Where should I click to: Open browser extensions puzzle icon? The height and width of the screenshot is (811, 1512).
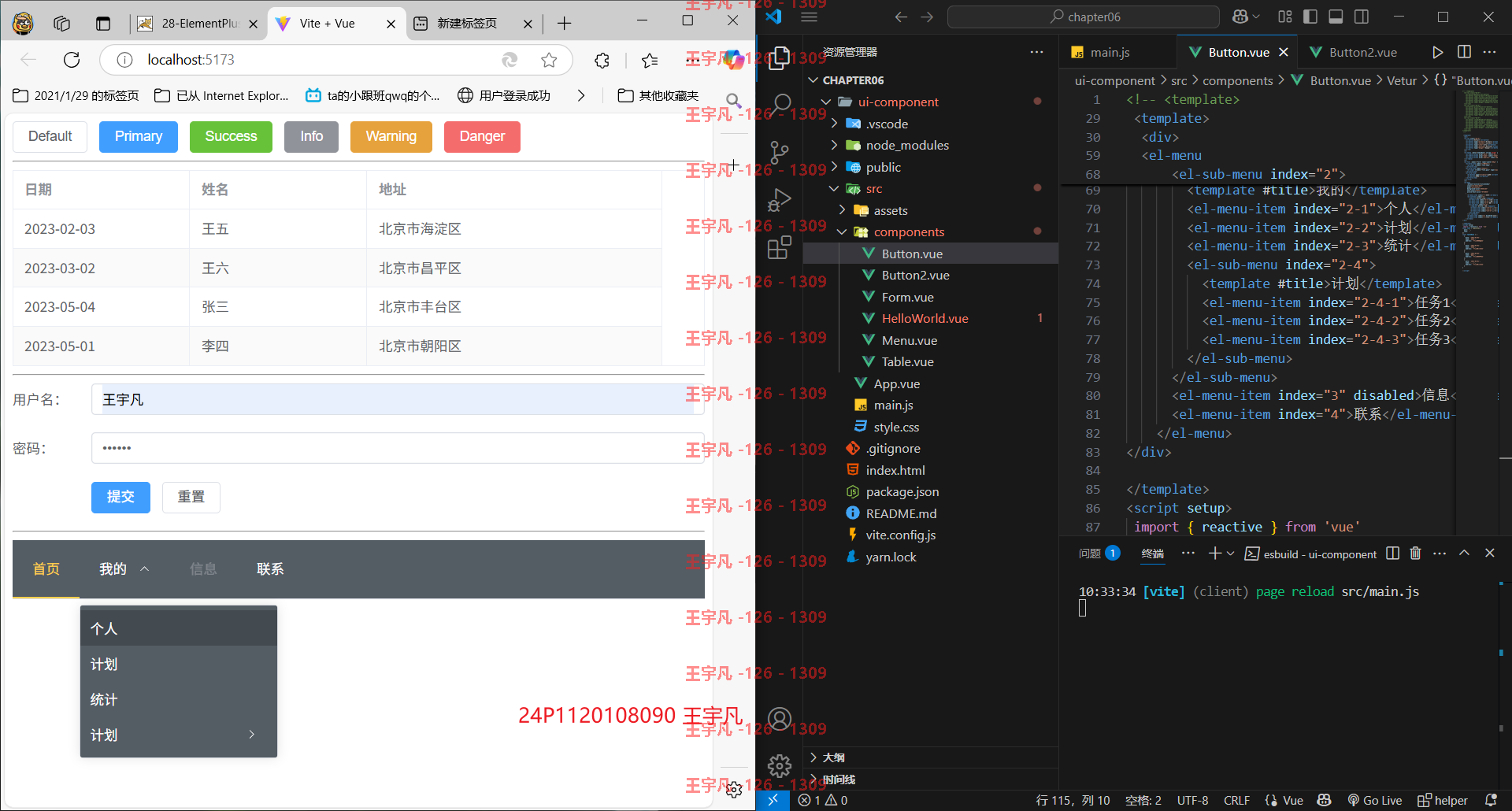click(x=602, y=60)
